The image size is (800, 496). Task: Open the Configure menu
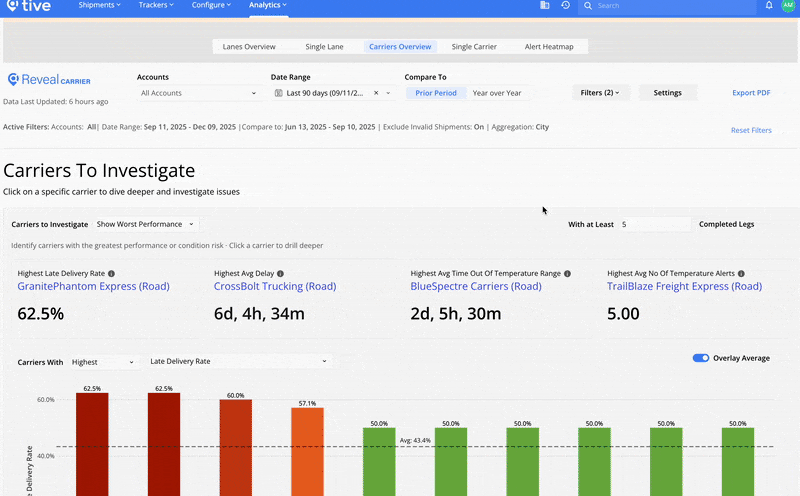coord(211,5)
